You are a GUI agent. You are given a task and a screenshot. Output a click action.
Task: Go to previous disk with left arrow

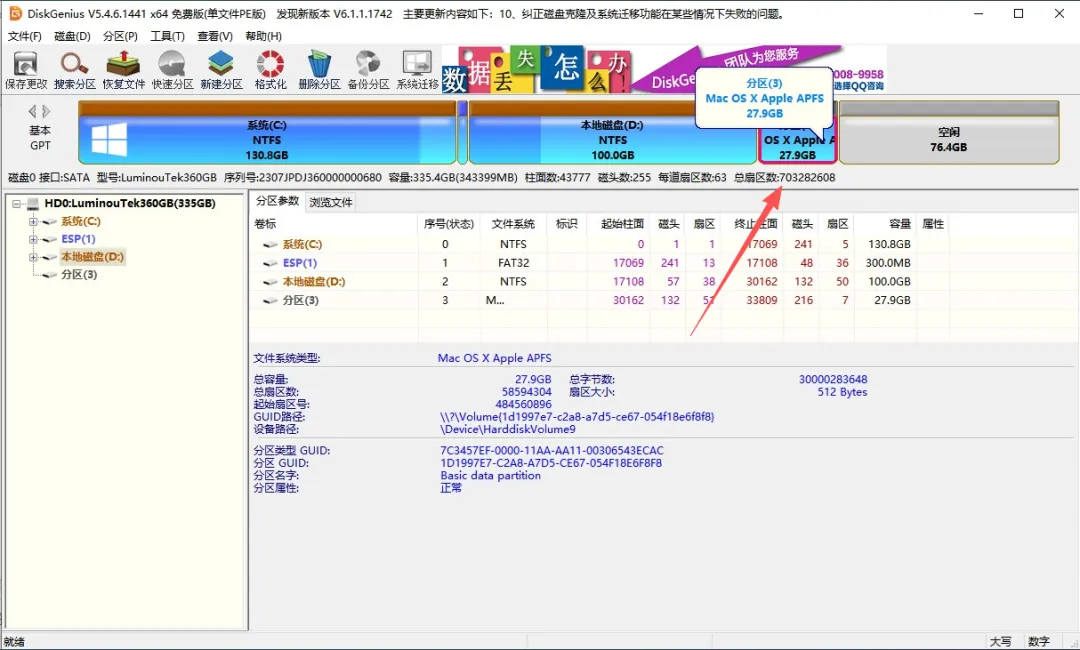point(32,111)
